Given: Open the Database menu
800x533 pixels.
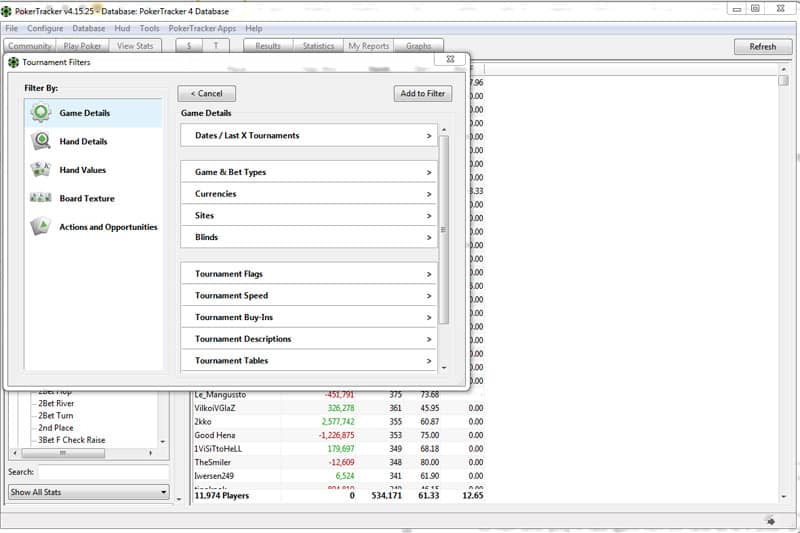Looking at the screenshot, I should pyautogui.click(x=88, y=29).
